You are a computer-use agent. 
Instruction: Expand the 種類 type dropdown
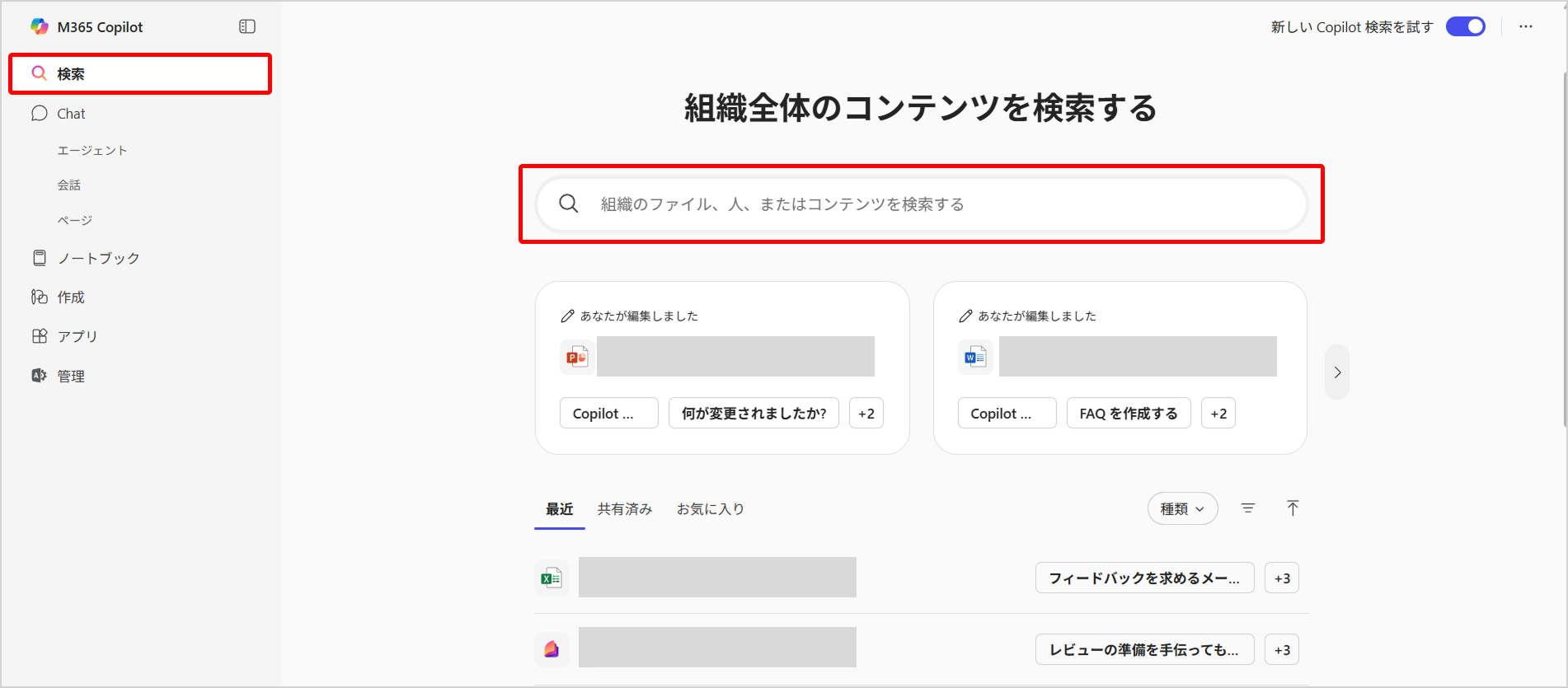[x=1182, y=509]
